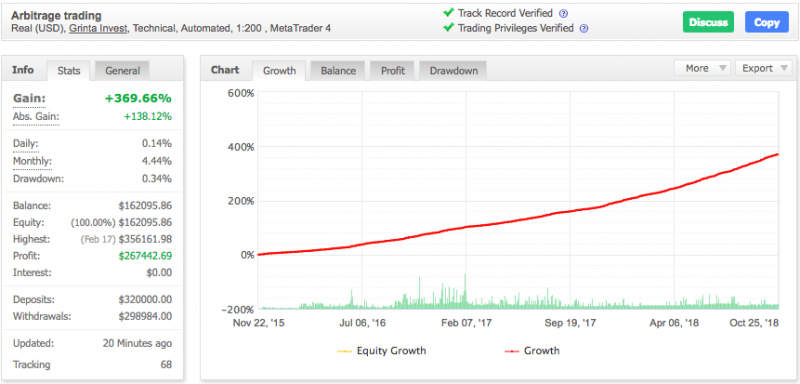The height and width of the screenshot is (384, 800).
Task: Toggle the Equity Growth legend marker
Action: [344, 351]
